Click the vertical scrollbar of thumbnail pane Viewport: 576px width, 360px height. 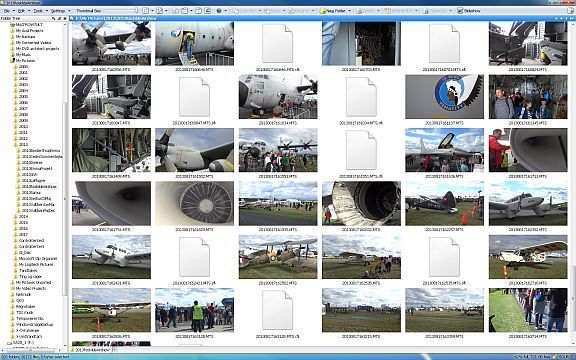(573, 184)
